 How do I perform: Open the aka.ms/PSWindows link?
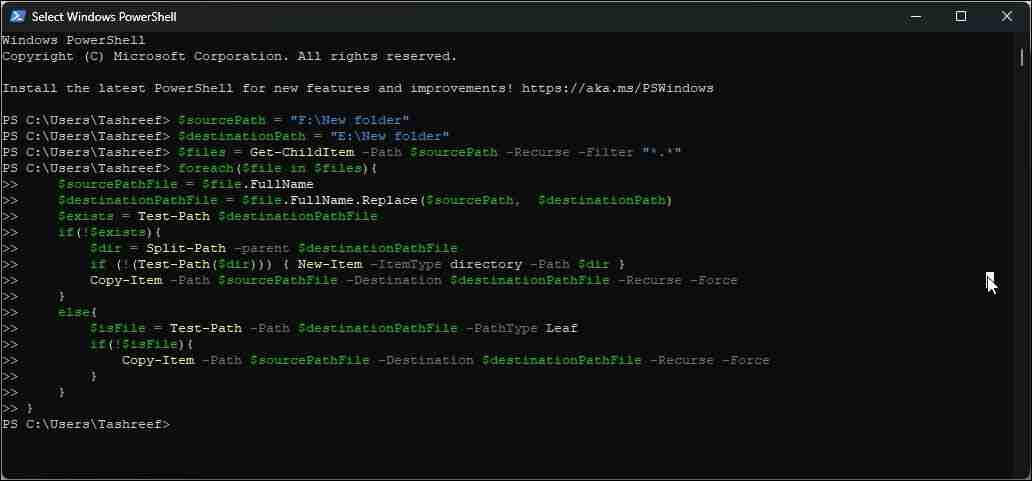[617, 88]
